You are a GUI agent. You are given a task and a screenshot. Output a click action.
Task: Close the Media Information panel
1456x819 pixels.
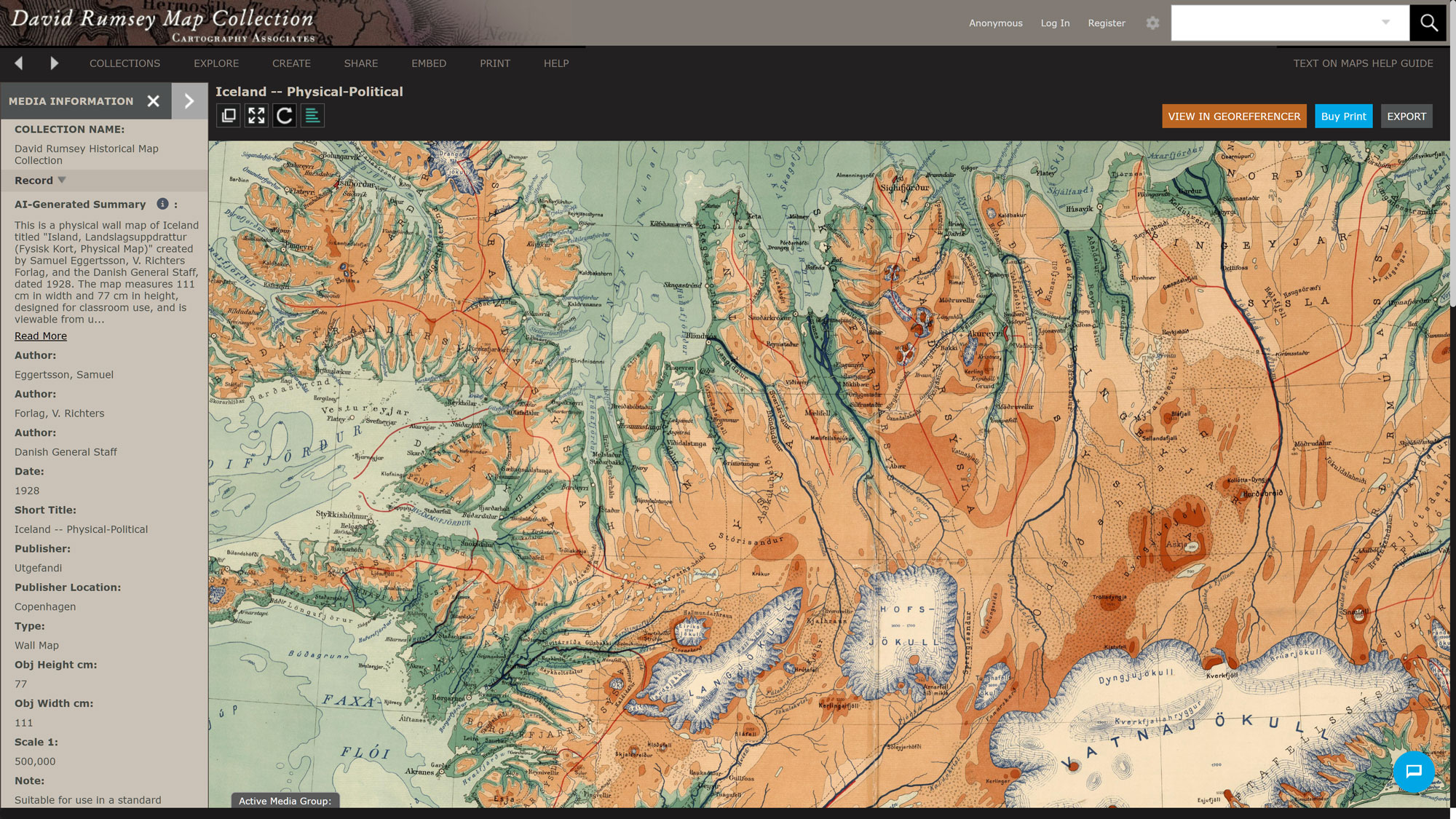[154, 101]
